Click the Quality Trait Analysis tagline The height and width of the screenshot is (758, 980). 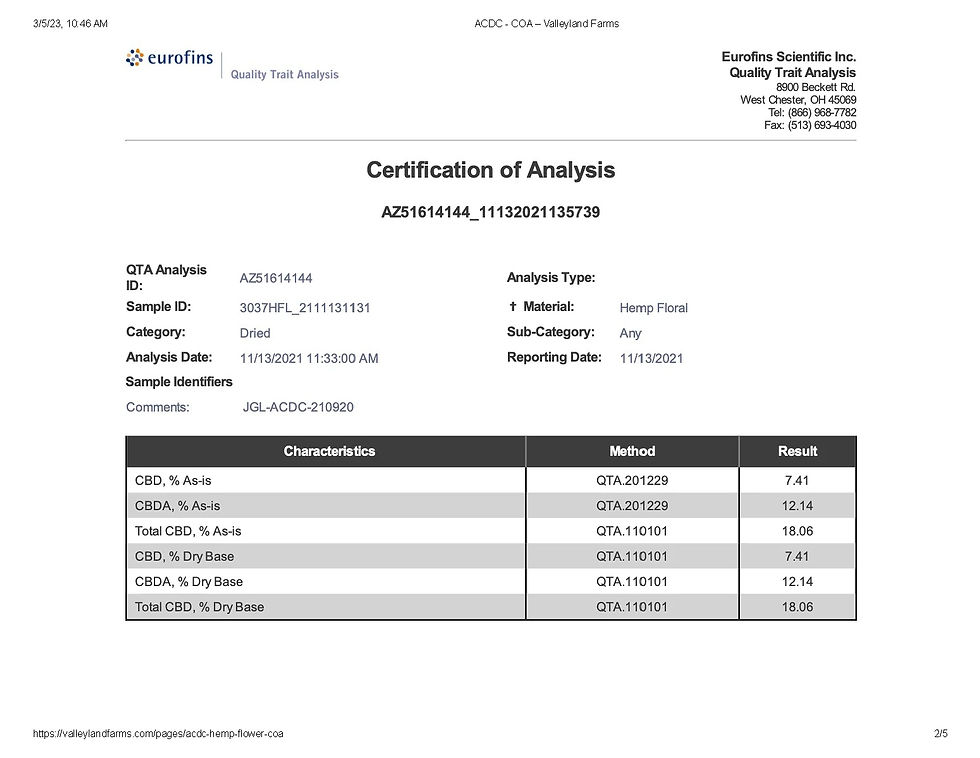(x=284, y=74)
